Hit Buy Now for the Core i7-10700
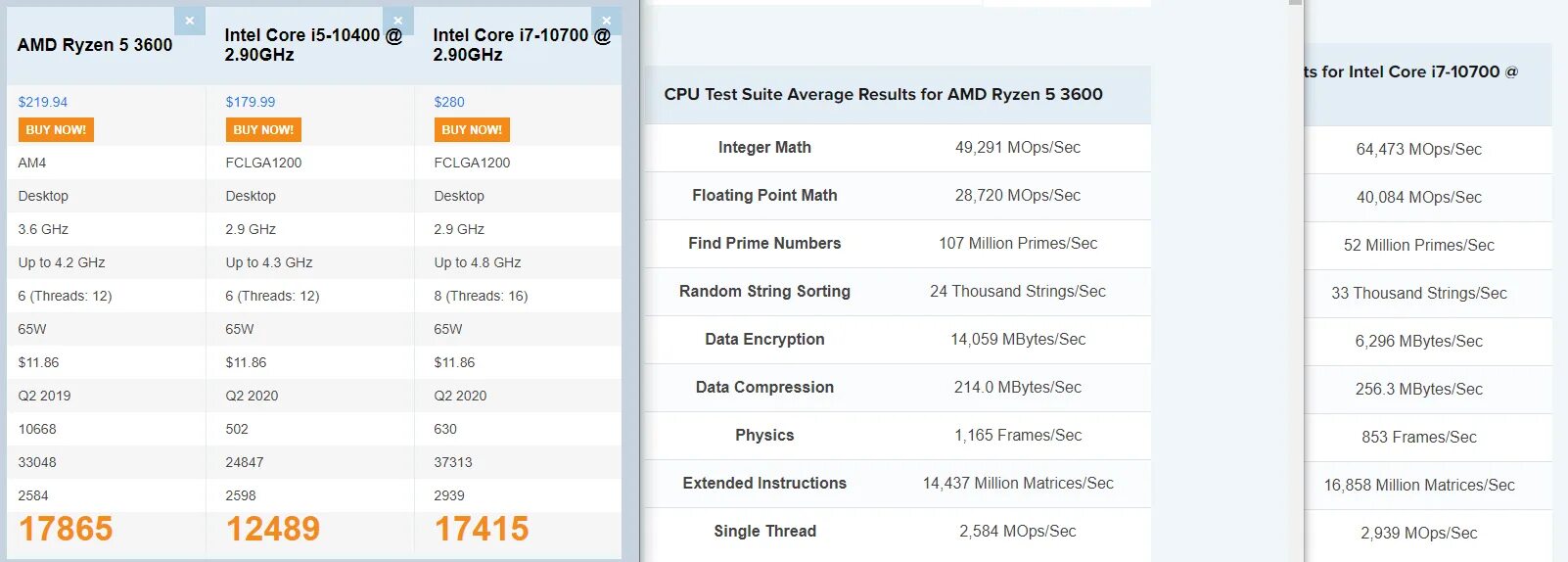 [x=472, y=130]
